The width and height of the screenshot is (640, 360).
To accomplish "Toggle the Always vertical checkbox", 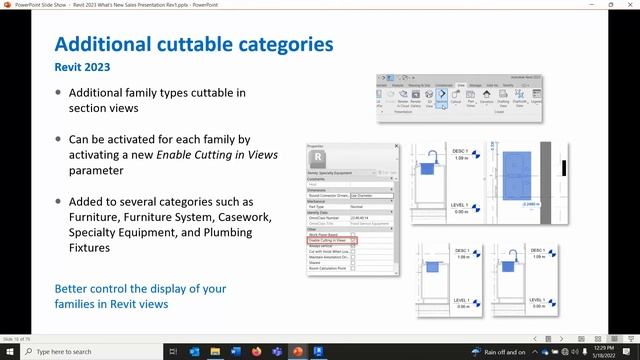I will (353, 246).
